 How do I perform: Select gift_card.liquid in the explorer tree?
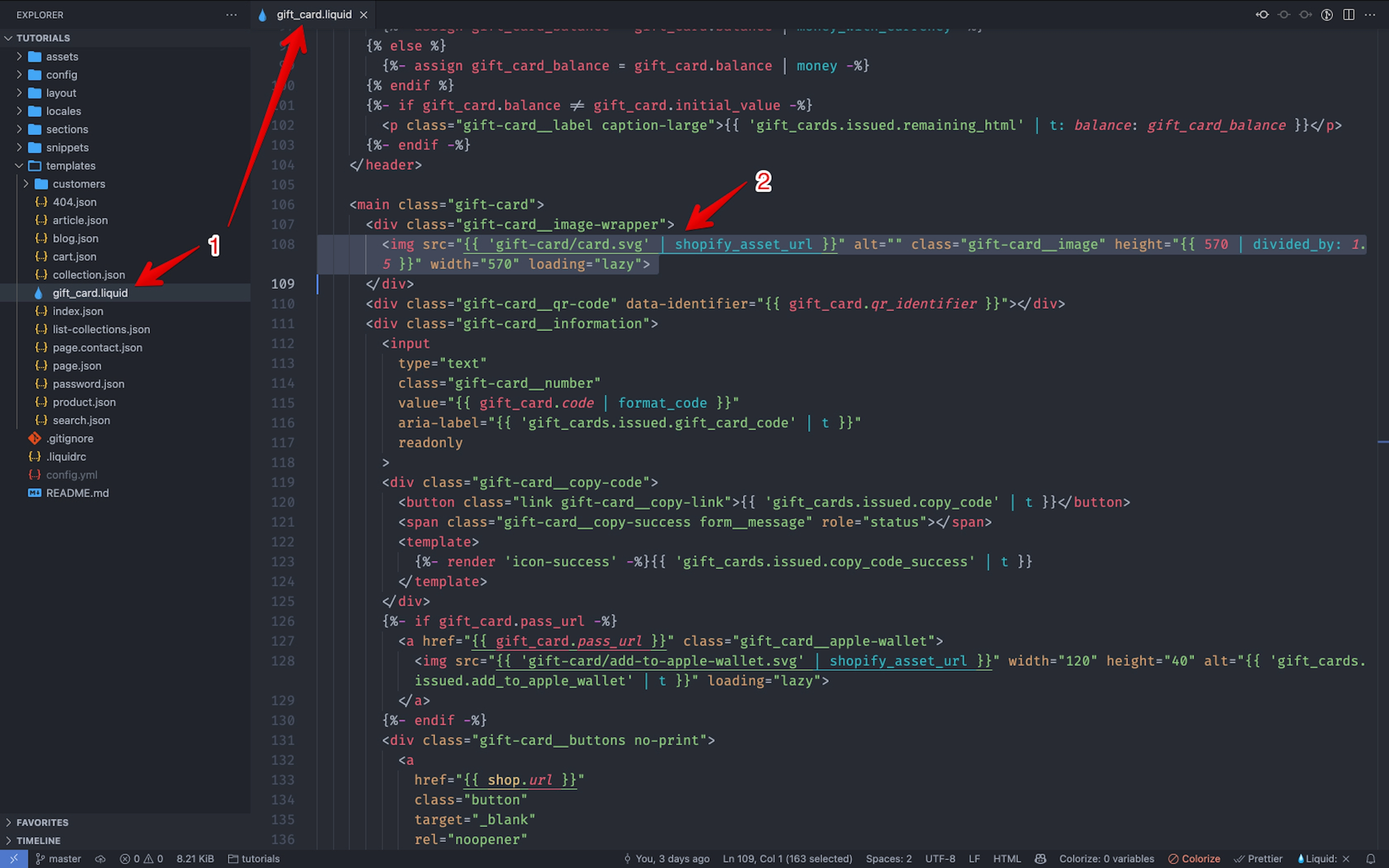tap(125, 293)
